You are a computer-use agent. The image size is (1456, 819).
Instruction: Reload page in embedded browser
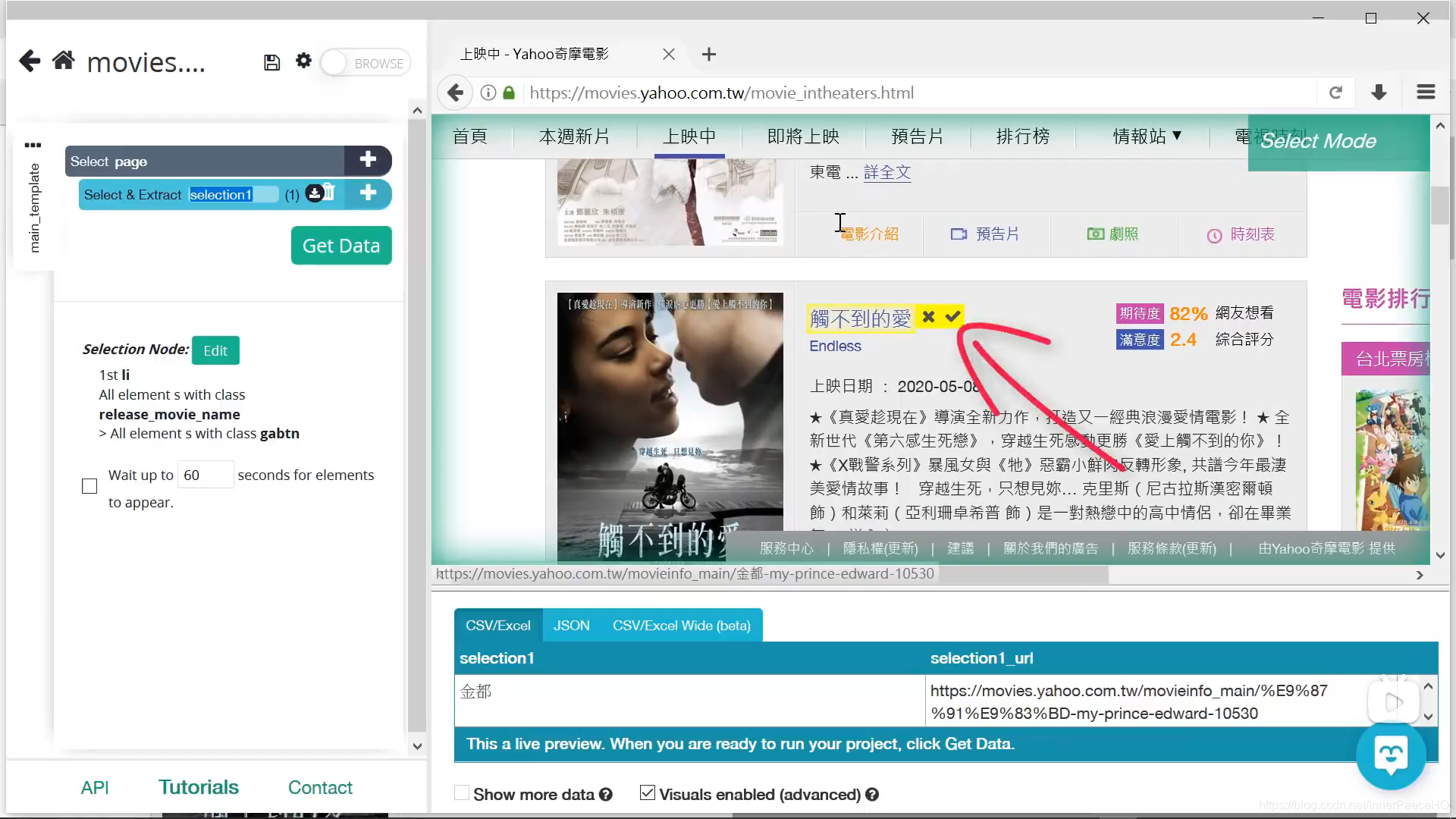coord(1335,93)
